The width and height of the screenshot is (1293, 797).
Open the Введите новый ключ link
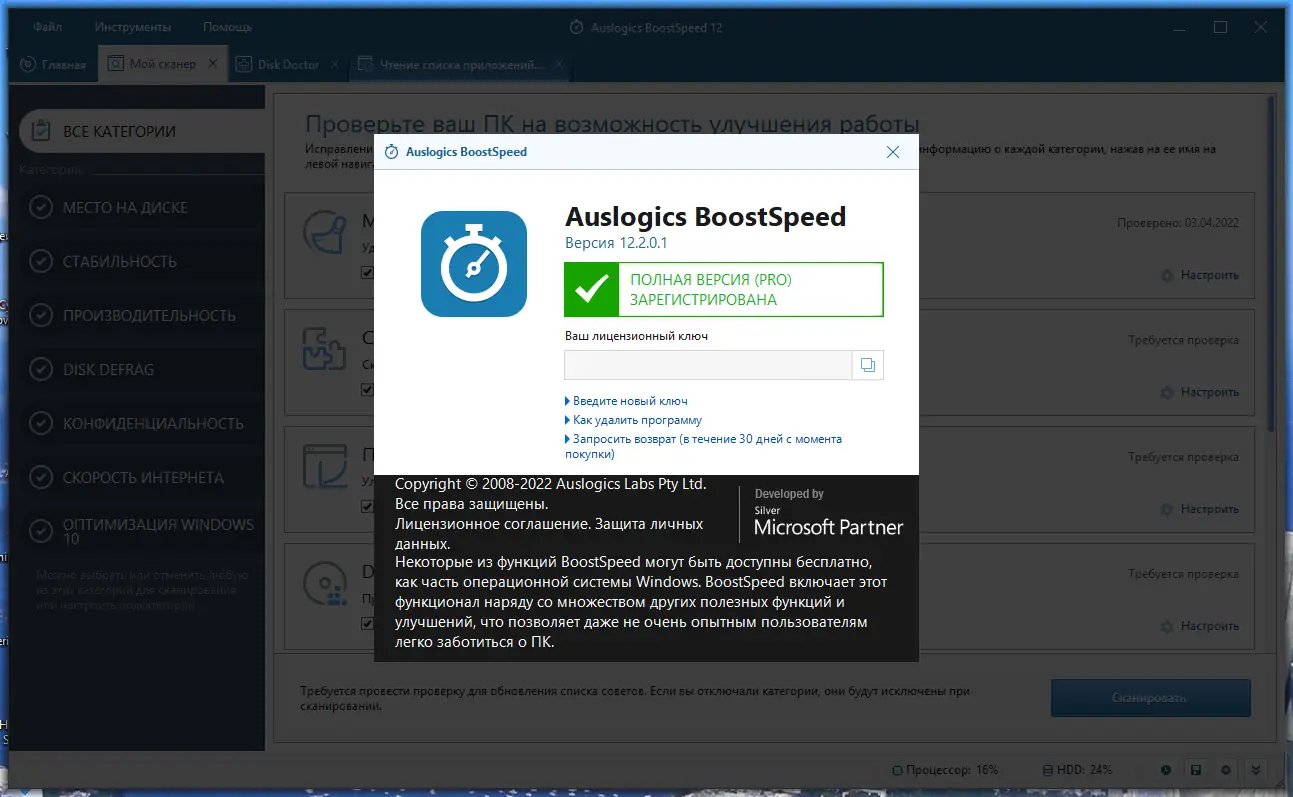pos(630,400)
